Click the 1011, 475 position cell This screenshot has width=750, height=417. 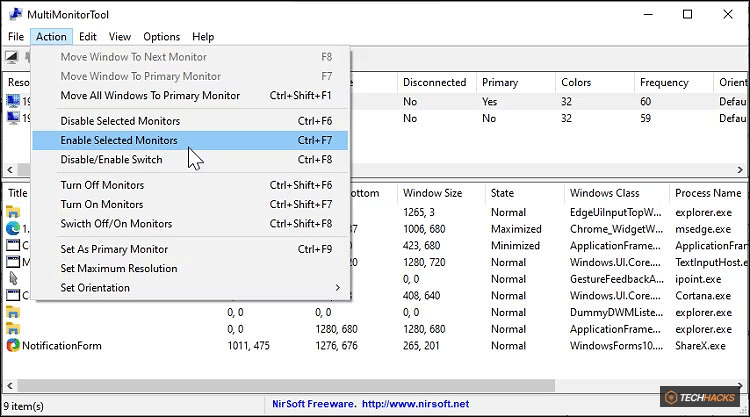248,346
